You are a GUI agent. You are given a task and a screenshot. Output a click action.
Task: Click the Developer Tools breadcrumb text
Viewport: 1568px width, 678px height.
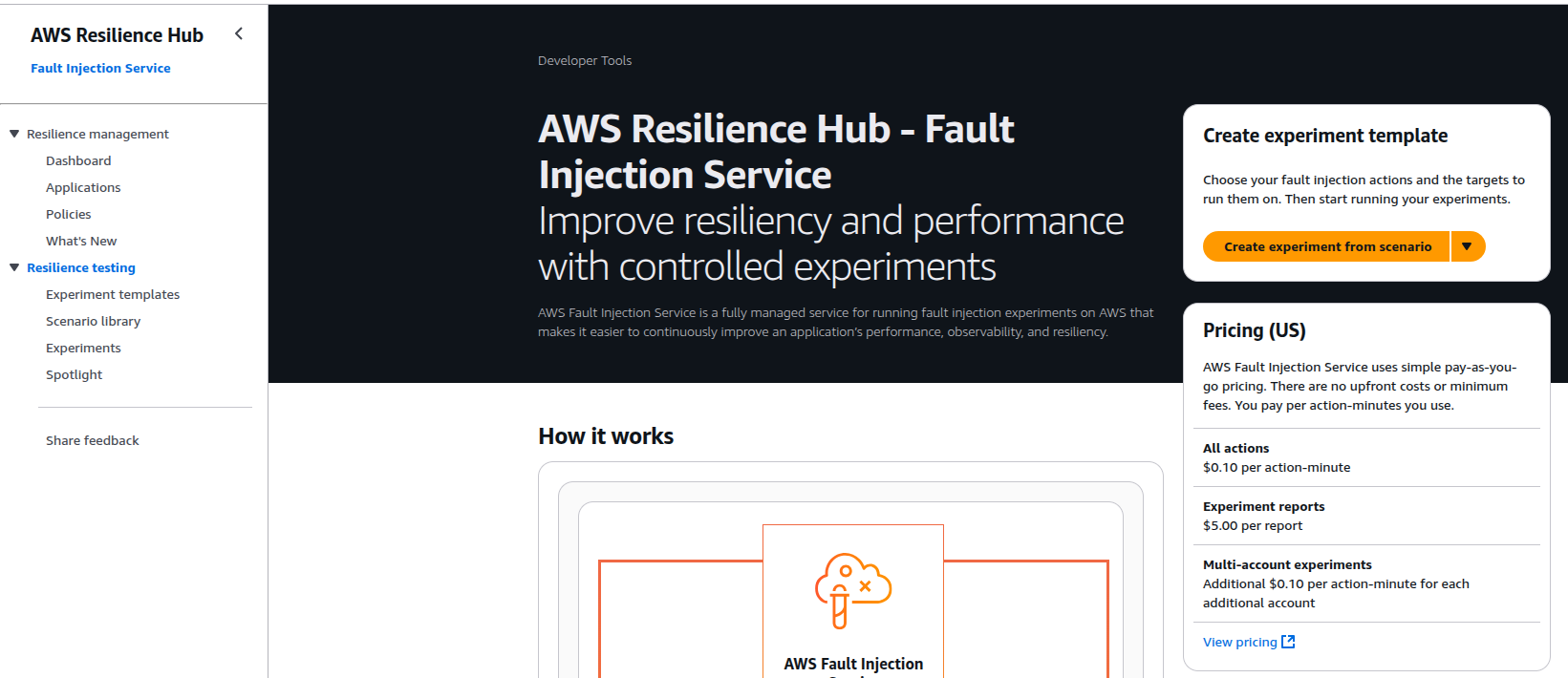point(585,60)
